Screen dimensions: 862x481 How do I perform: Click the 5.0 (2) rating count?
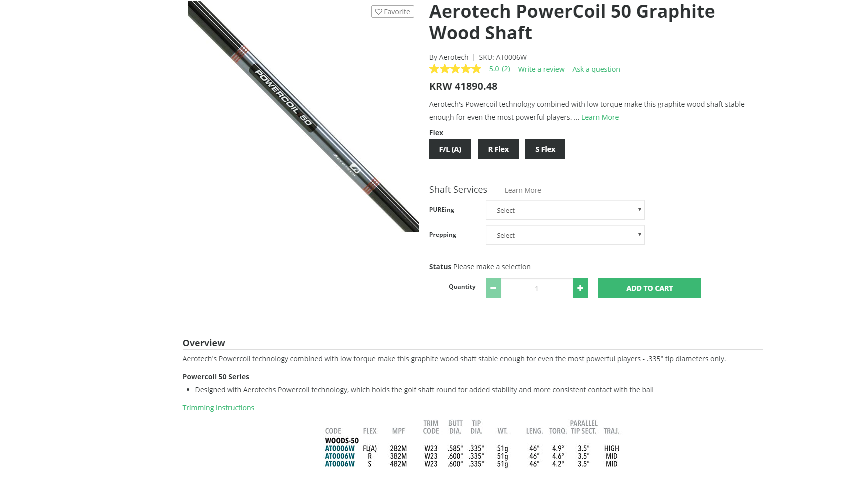(500, 69)
